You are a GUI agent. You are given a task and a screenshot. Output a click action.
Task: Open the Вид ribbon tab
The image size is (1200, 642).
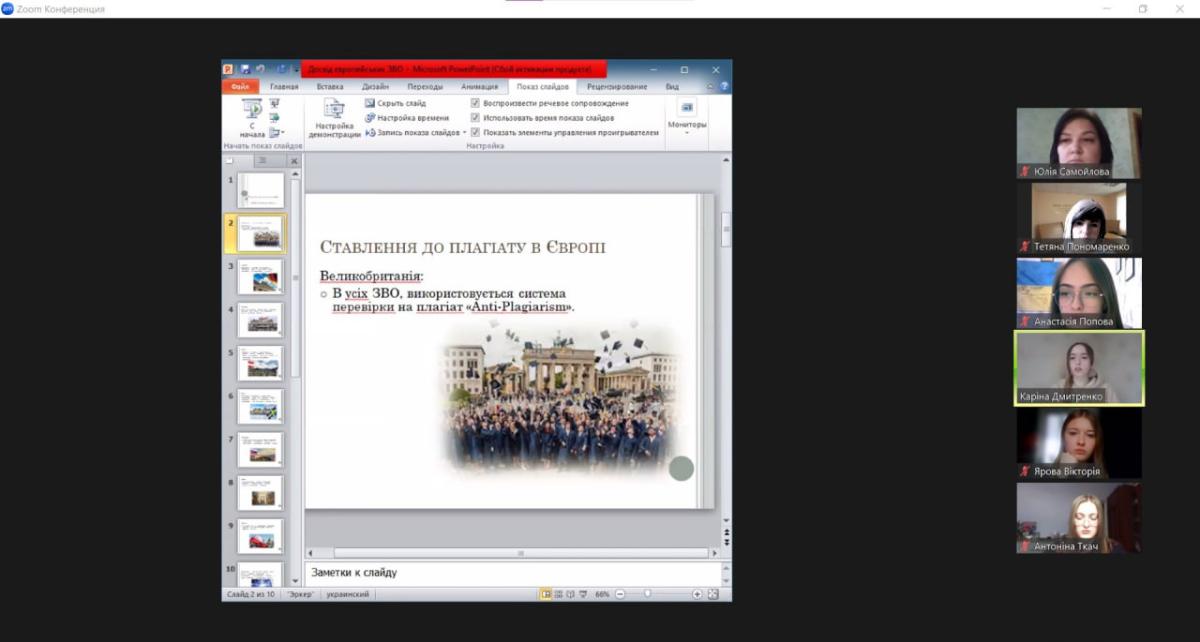click(x=672, y=87)
